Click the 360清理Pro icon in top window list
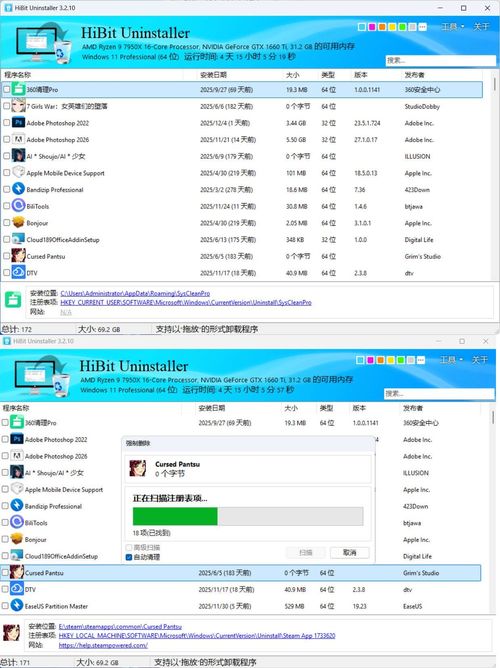Viewport: 500px width, 668px height. coord(18,89)
